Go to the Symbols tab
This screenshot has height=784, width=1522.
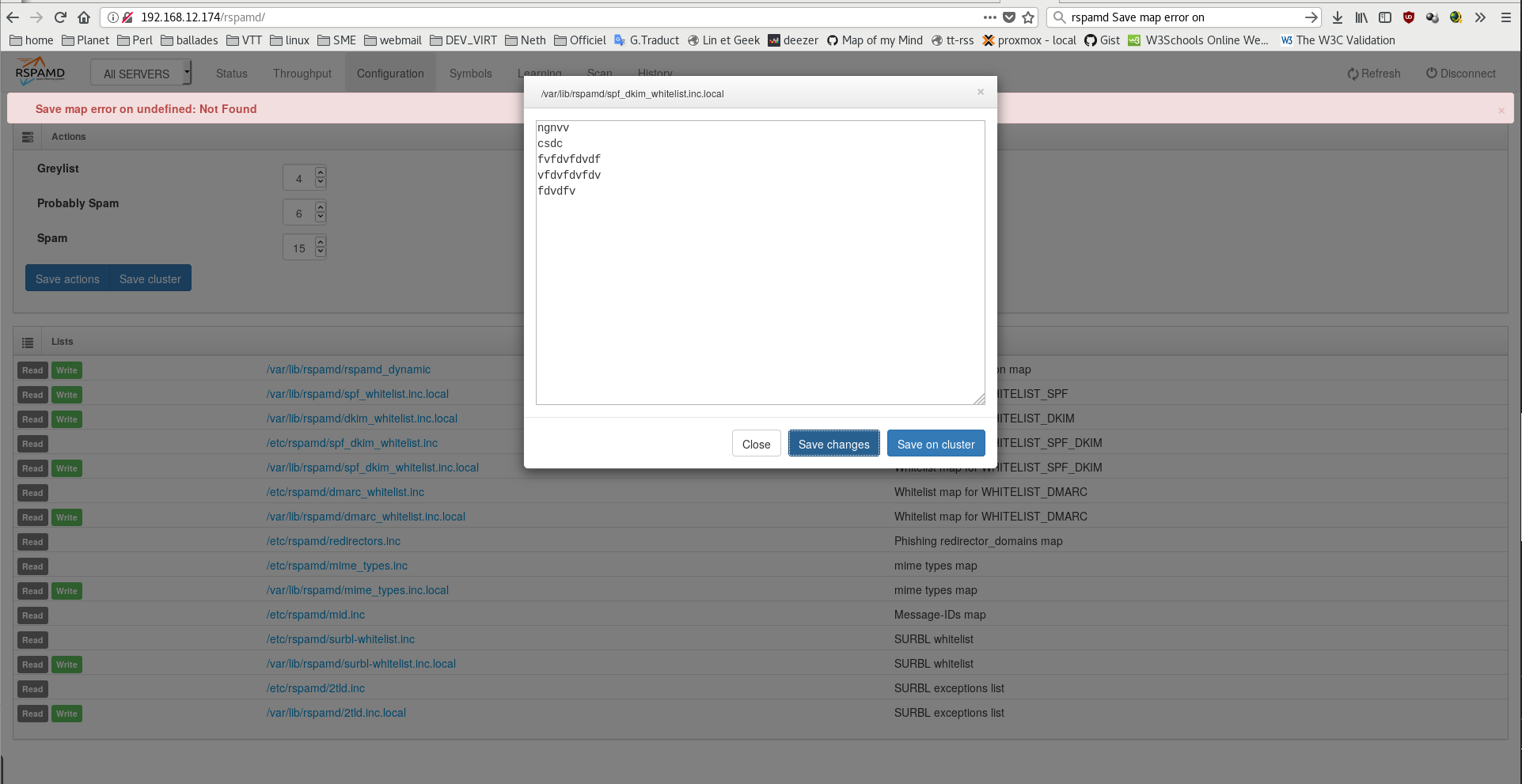coord(471,74)
